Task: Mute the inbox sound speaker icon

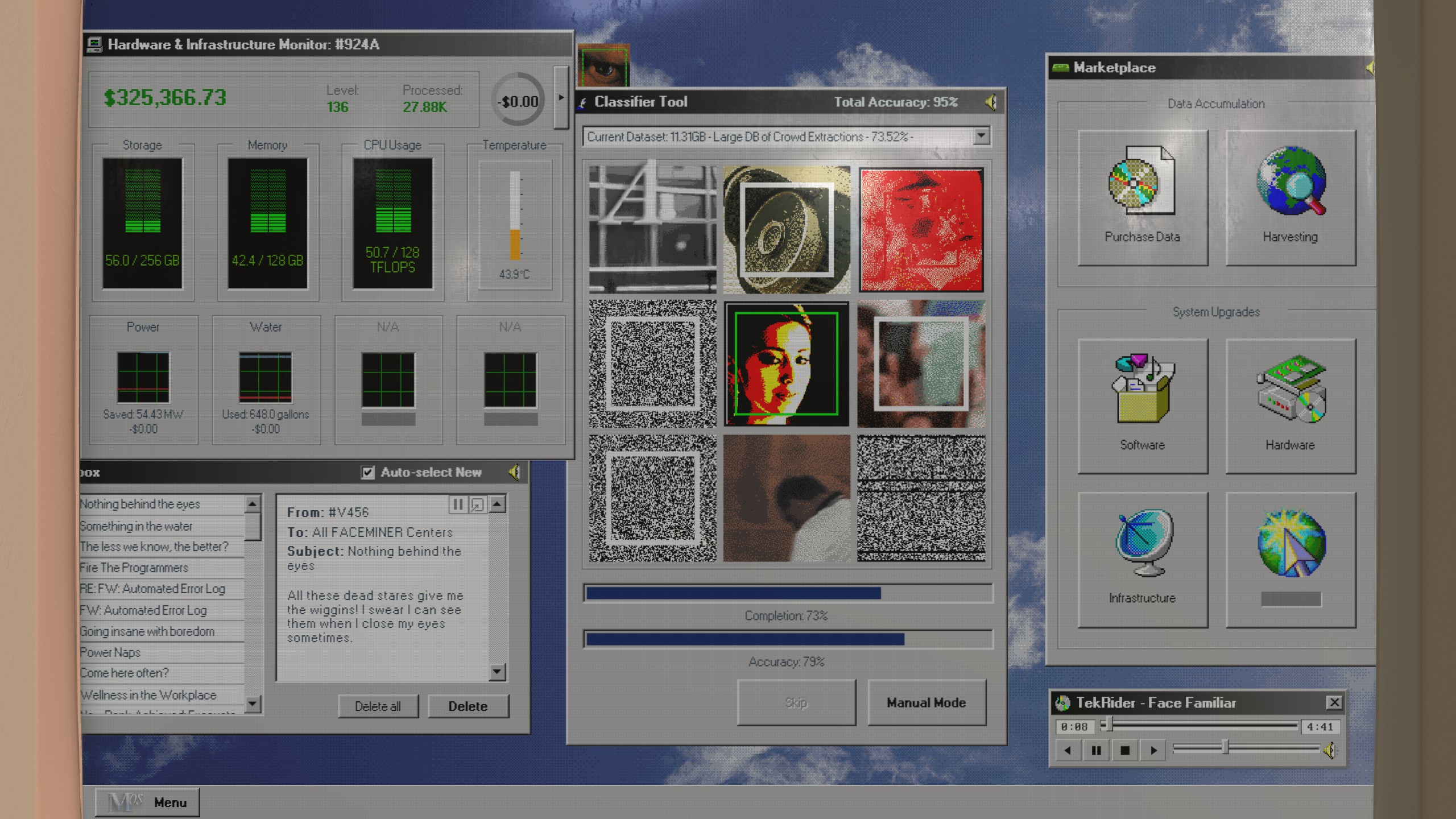Action: pyautogui.click(x=514, y=472)
